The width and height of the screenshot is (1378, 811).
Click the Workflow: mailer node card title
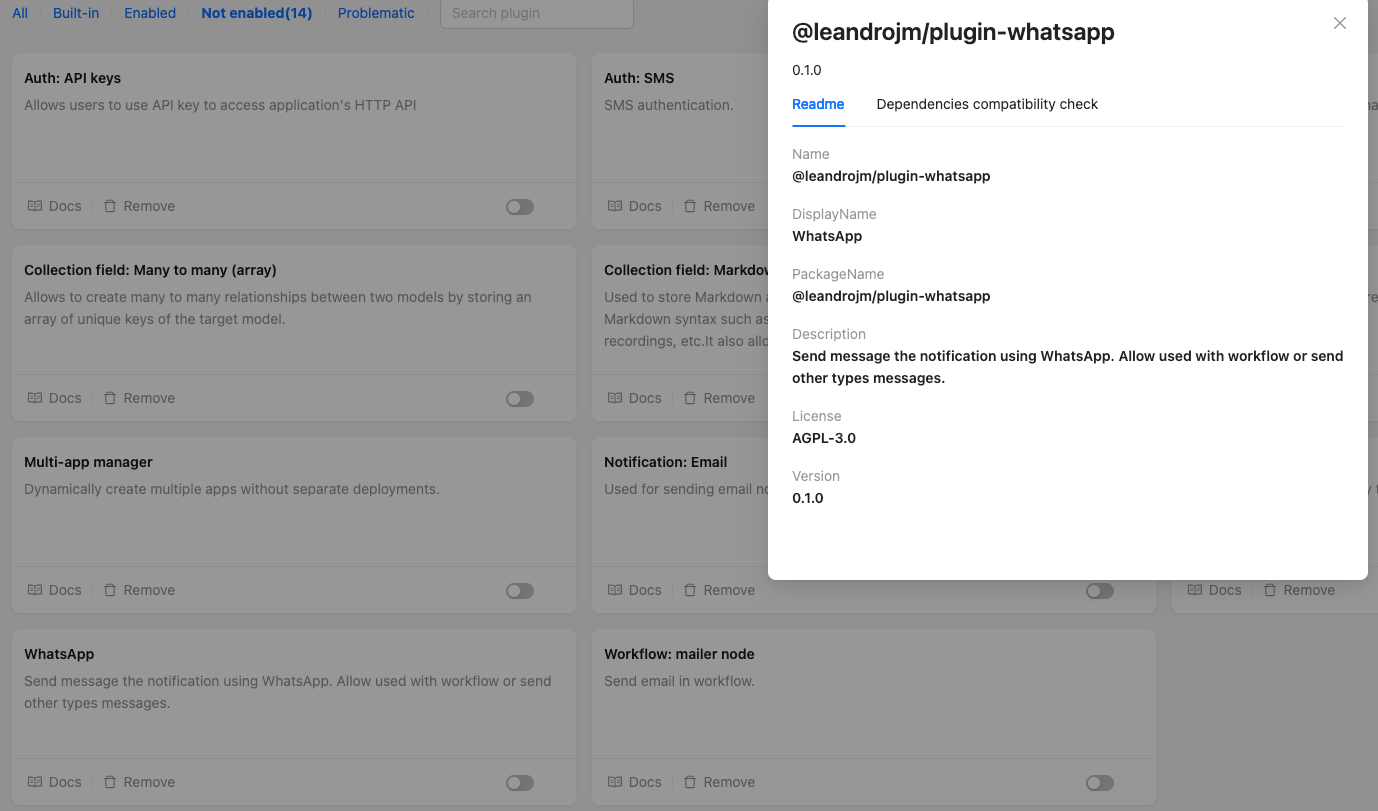(679, 654)
